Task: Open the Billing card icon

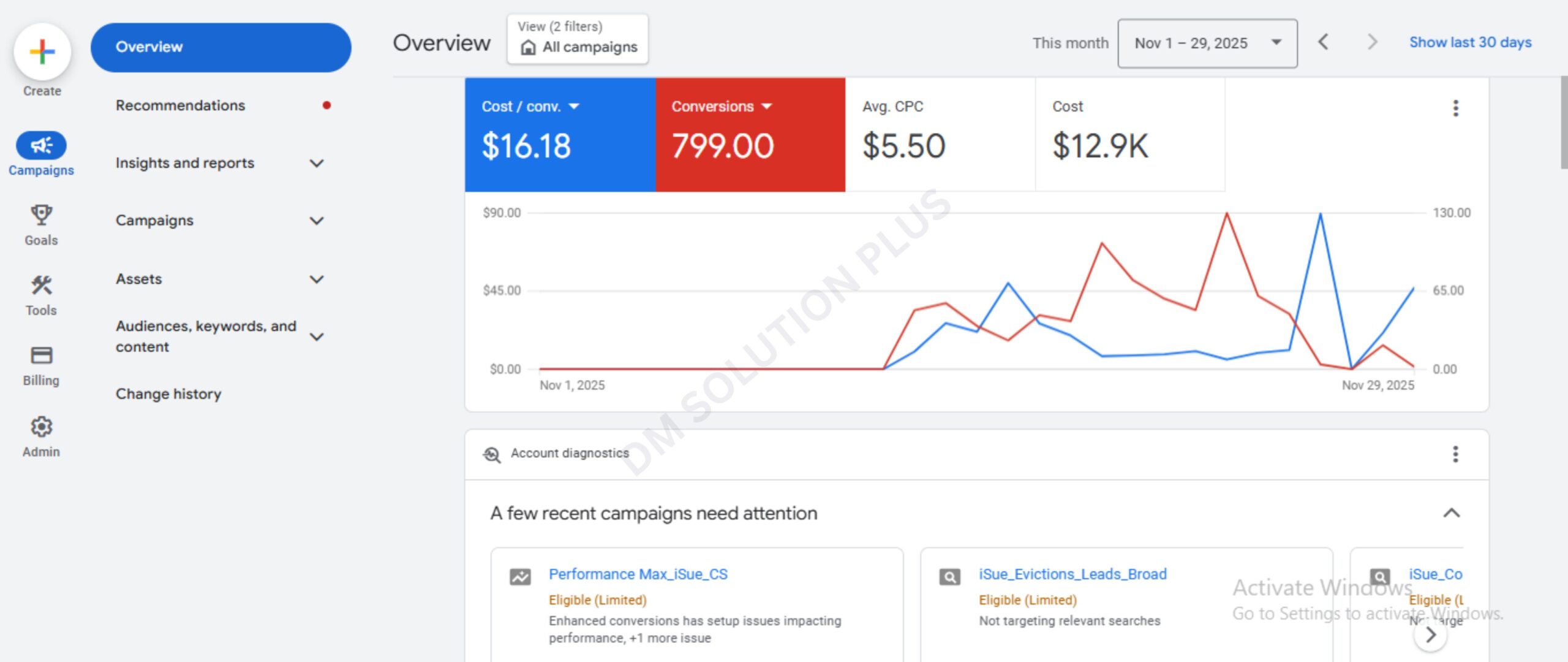Action: click(41, 356)
